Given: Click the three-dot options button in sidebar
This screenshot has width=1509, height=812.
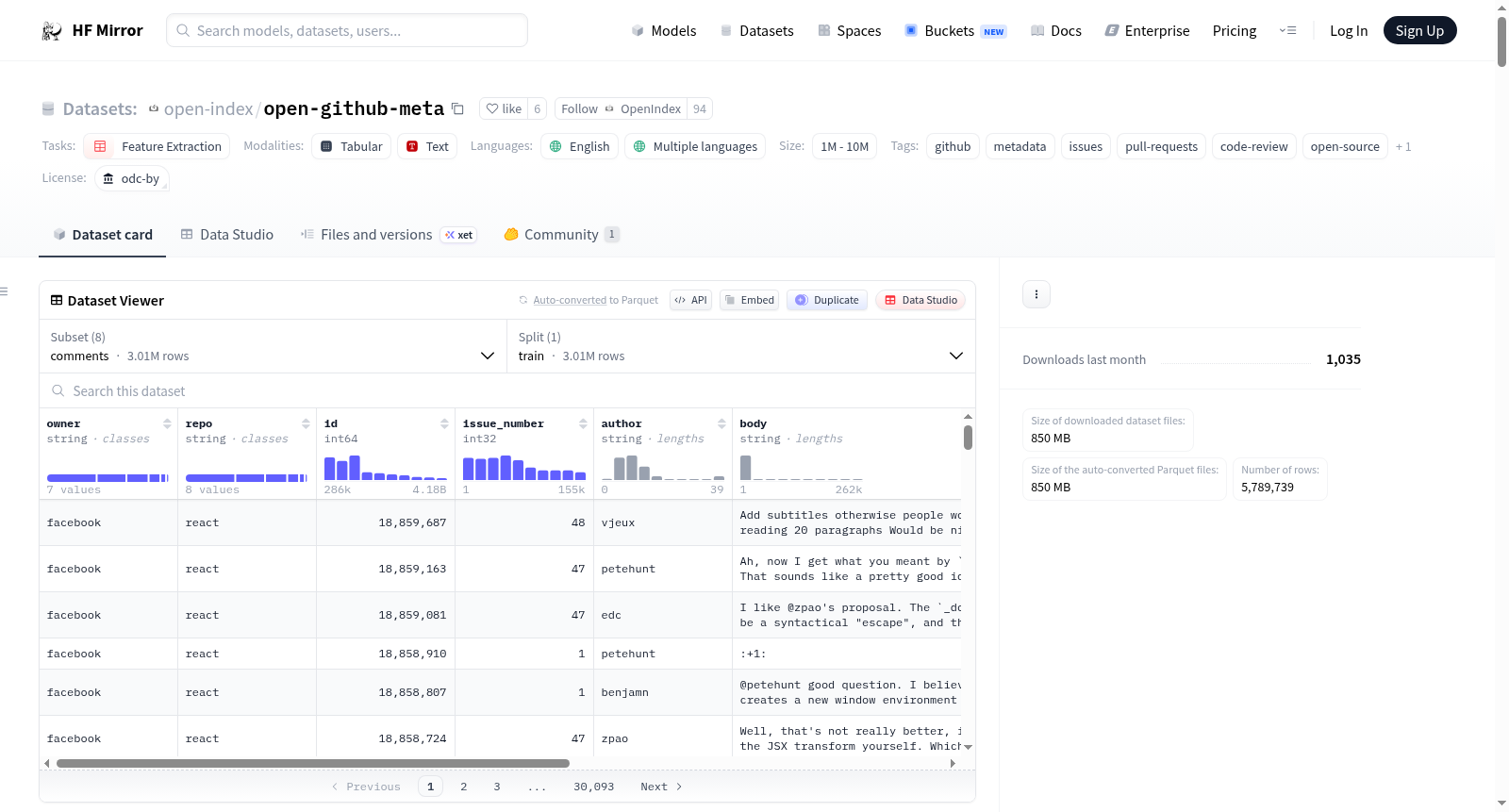Looking at the screenshot, I should (1036, 294).
